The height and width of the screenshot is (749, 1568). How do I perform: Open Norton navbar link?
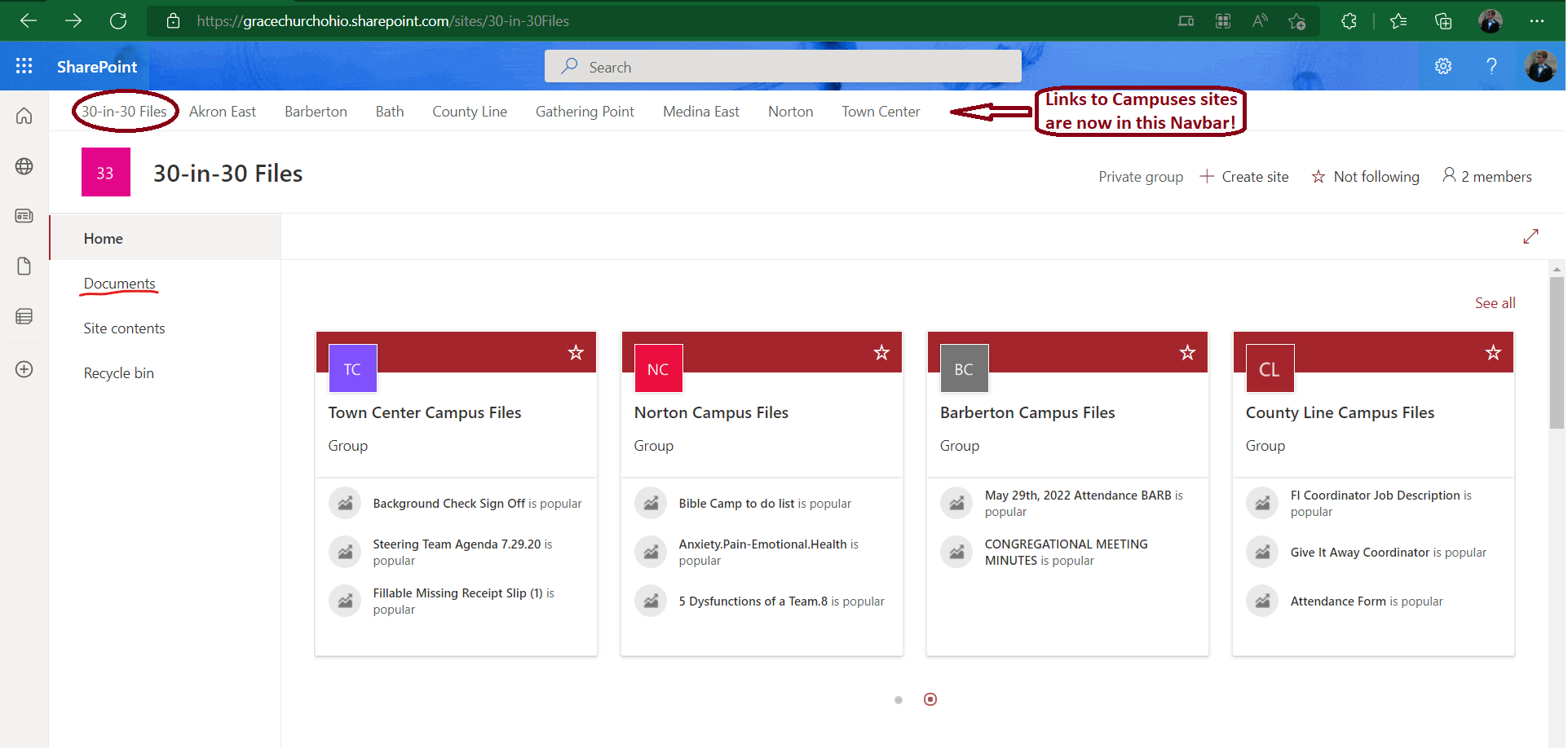coord(790,112)
